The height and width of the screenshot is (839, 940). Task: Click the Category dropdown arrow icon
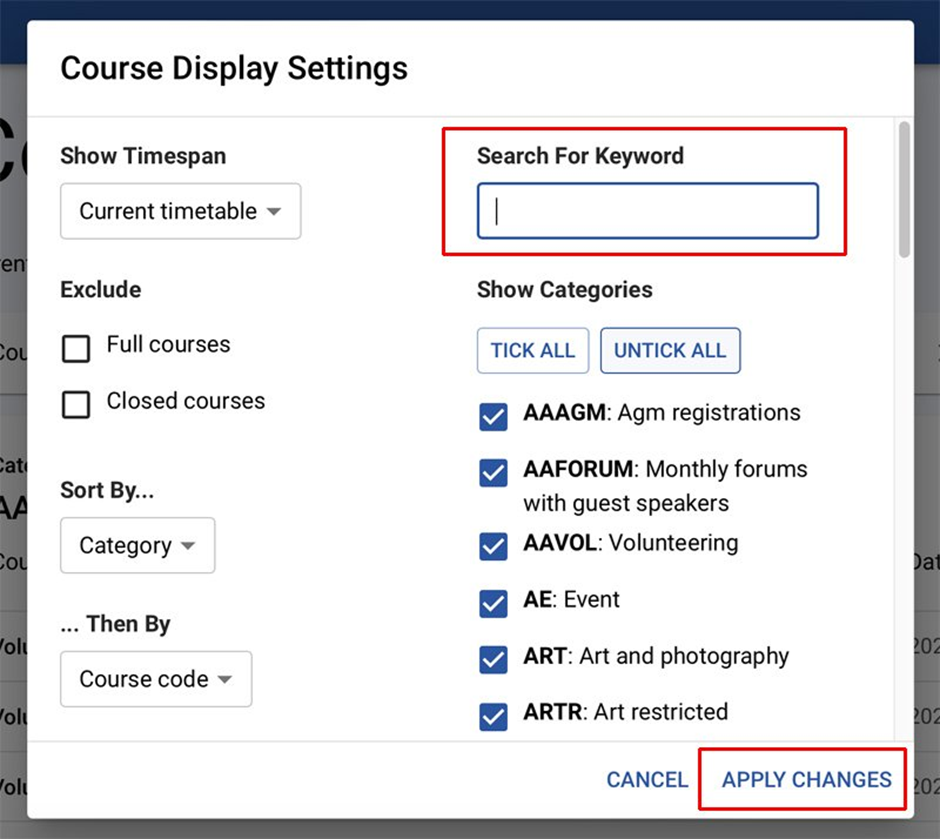click(188, 546)
